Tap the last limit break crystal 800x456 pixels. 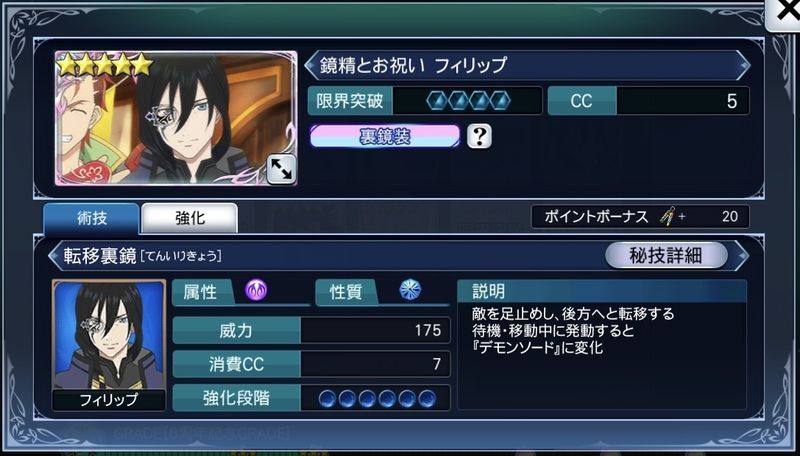[x=500, y=101]
